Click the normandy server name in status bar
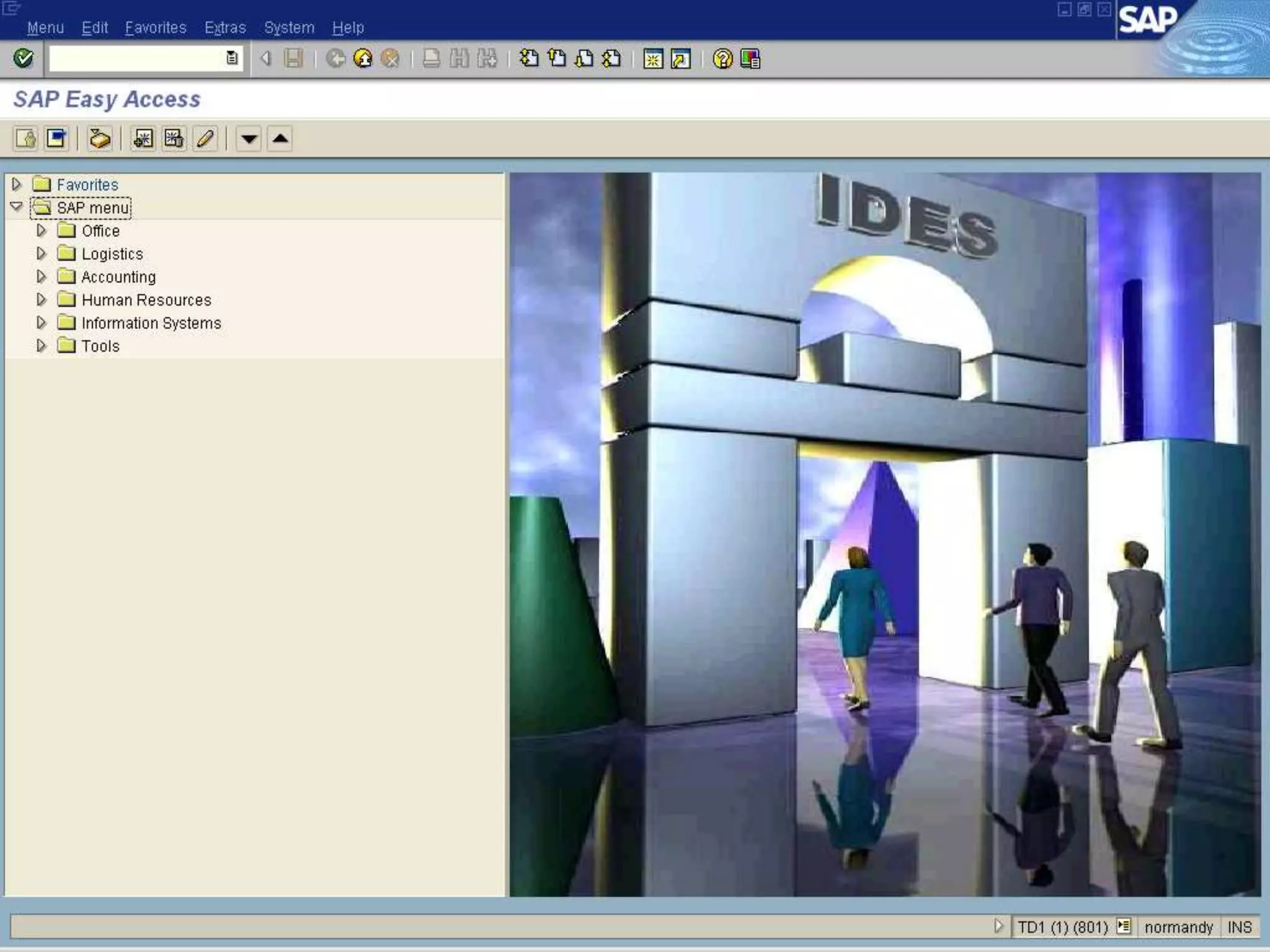This screenshot has height=952, width=1270. tap(1178, 927)
